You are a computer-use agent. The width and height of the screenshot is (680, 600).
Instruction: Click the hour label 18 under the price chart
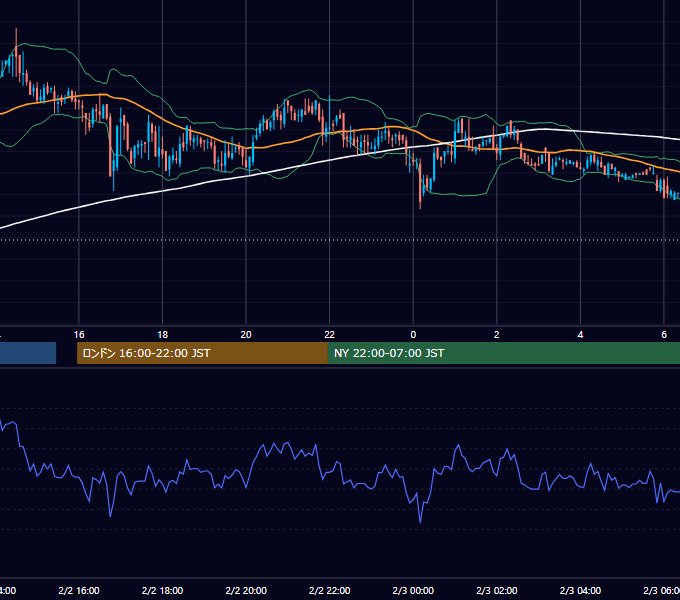[x=162, y=335]
